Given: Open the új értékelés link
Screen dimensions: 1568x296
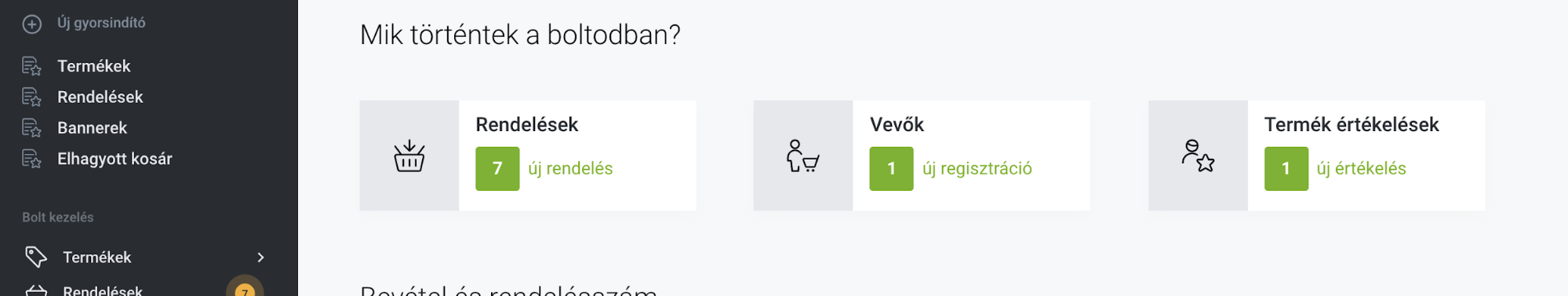Looking at the screenshot, I should pyautogui.click(x=1361, y=169).
